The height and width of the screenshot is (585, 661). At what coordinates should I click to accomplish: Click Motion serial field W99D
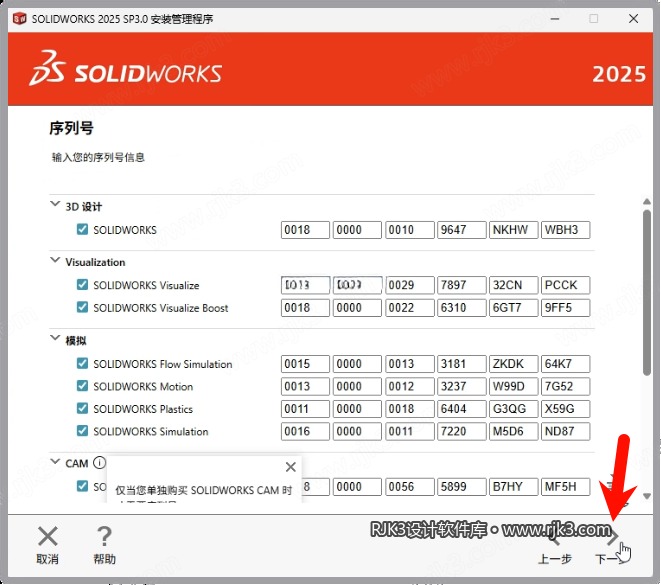tap(513, 386)
